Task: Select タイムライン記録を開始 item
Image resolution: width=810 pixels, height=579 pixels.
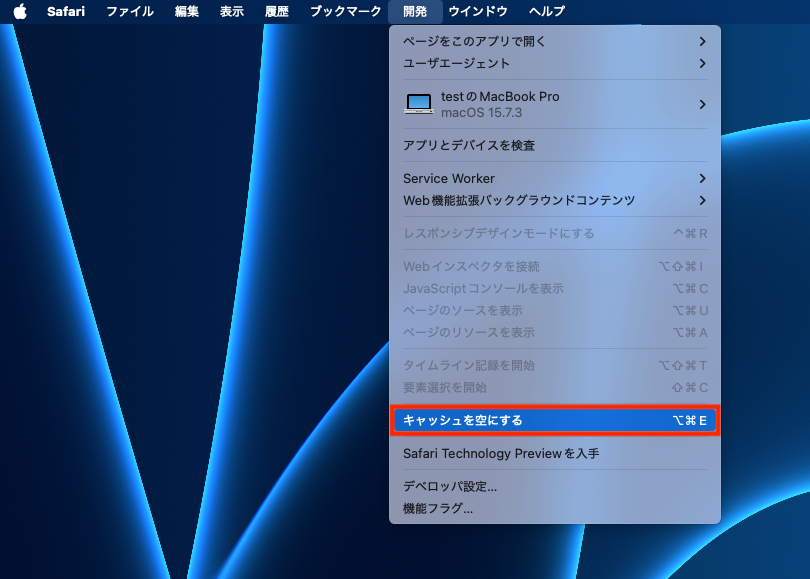Action: pyautogui.click(x=555, y=366)
